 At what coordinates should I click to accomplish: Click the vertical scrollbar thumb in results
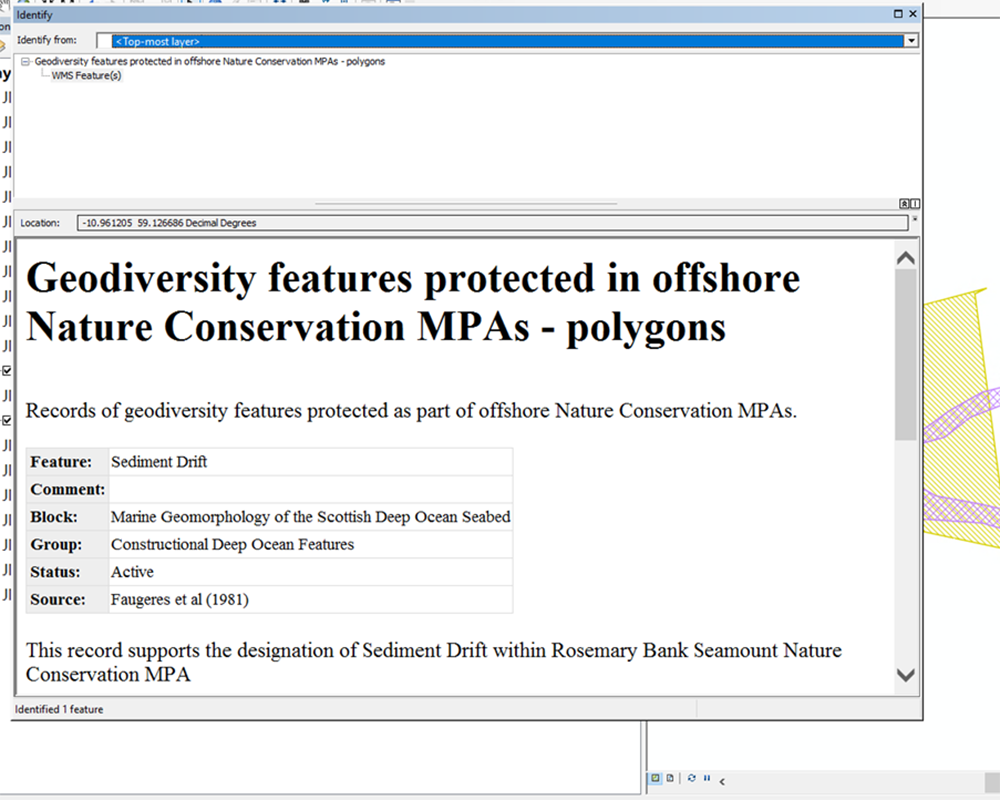(x=905, y=355)
